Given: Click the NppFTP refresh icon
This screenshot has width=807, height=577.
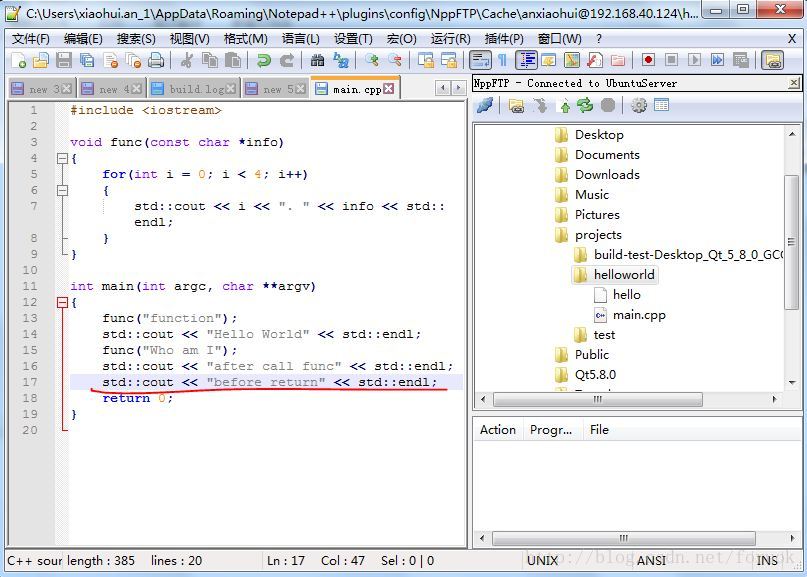Looking at the screenshot, I should (x=585, y=105).
